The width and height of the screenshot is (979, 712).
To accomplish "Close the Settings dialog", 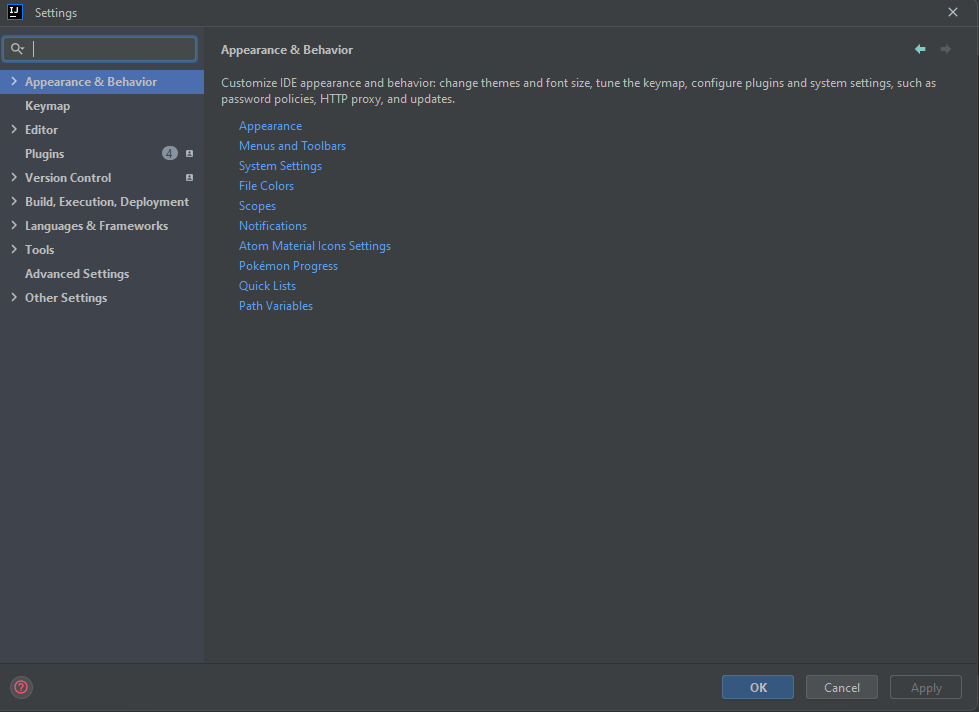I will click(953, 12).
